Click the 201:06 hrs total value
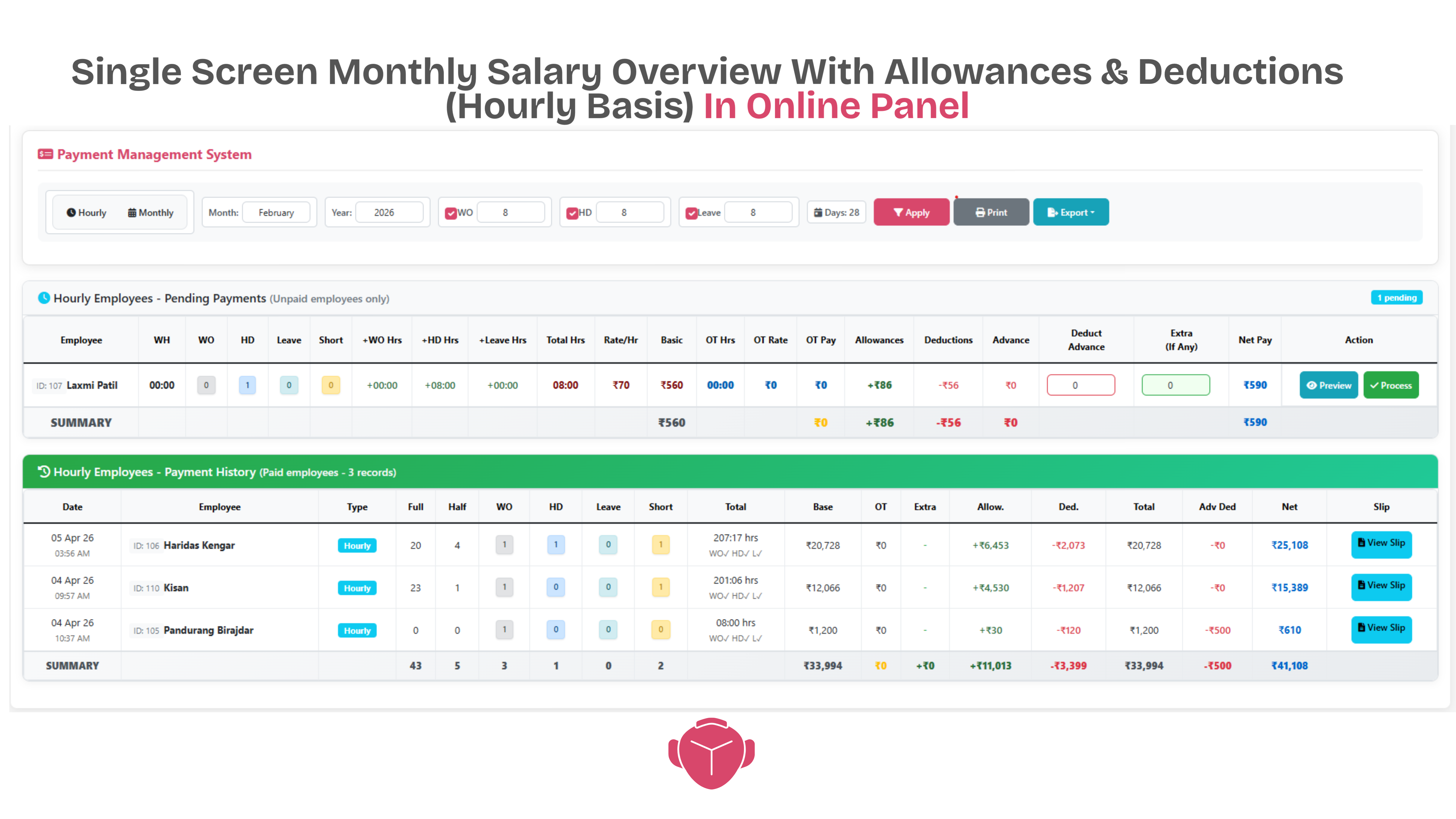 (x=735, y=580)
